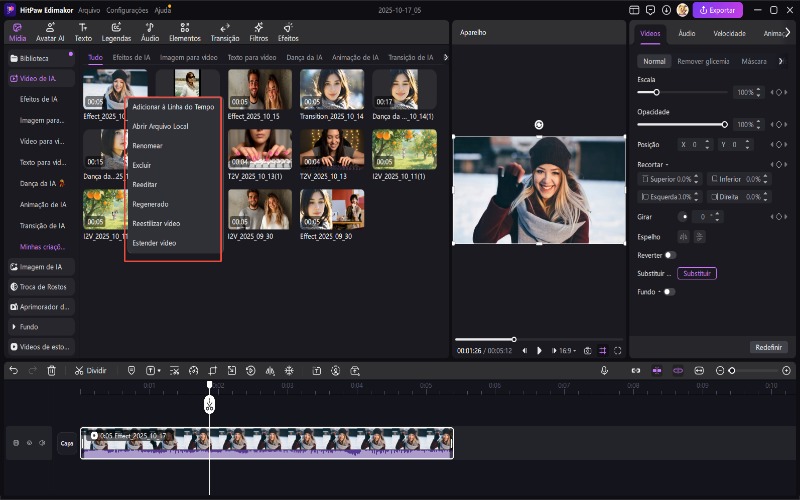The width and height of the screenshot is (800, 500).
Task: Open the Áudio tool
Action: [x=150, y=32]
